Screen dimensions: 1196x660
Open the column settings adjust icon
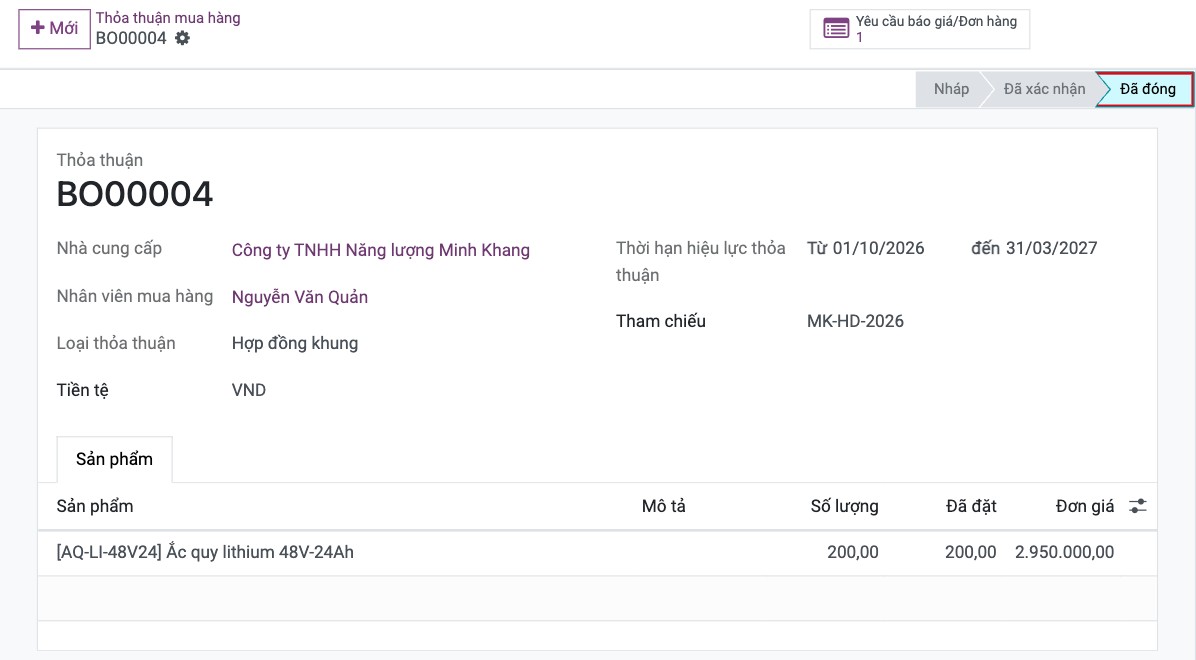tap(1137, 506)
